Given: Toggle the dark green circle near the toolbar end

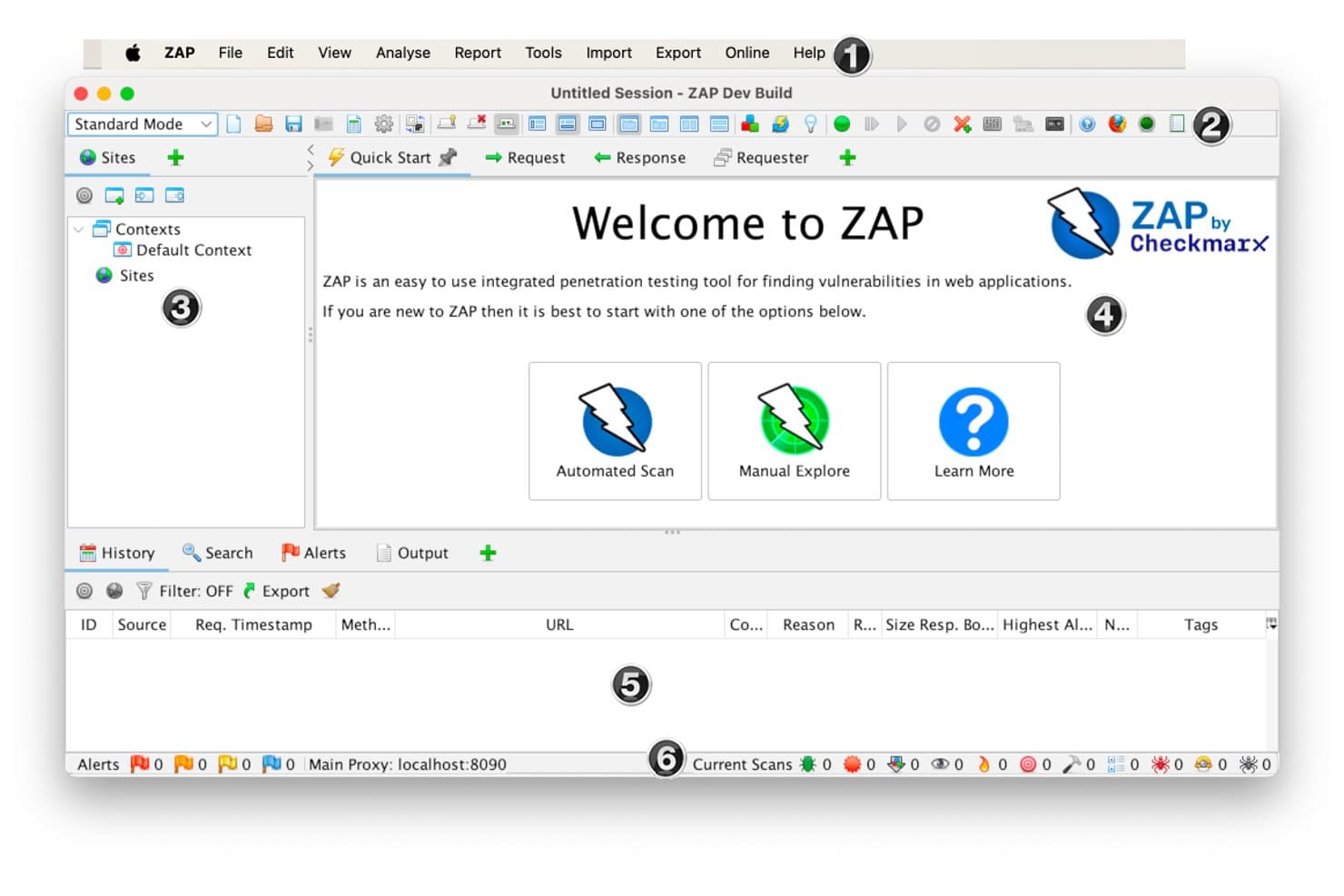Looking at the screenshot, I should coord(1147,124).
